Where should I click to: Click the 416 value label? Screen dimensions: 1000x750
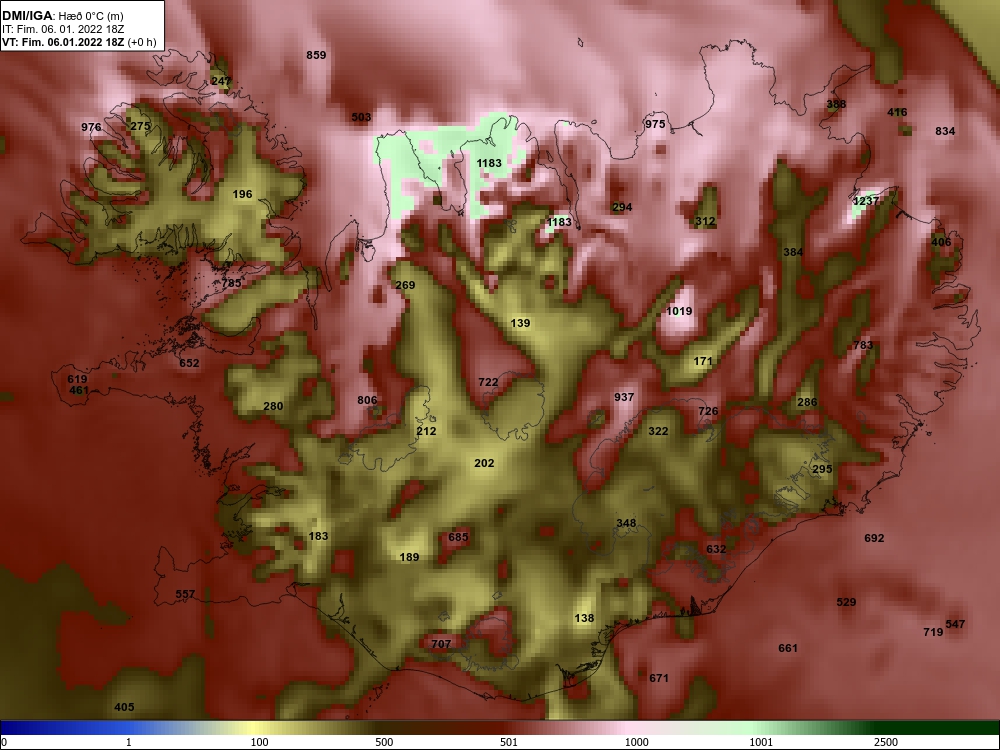click(897, 112)
